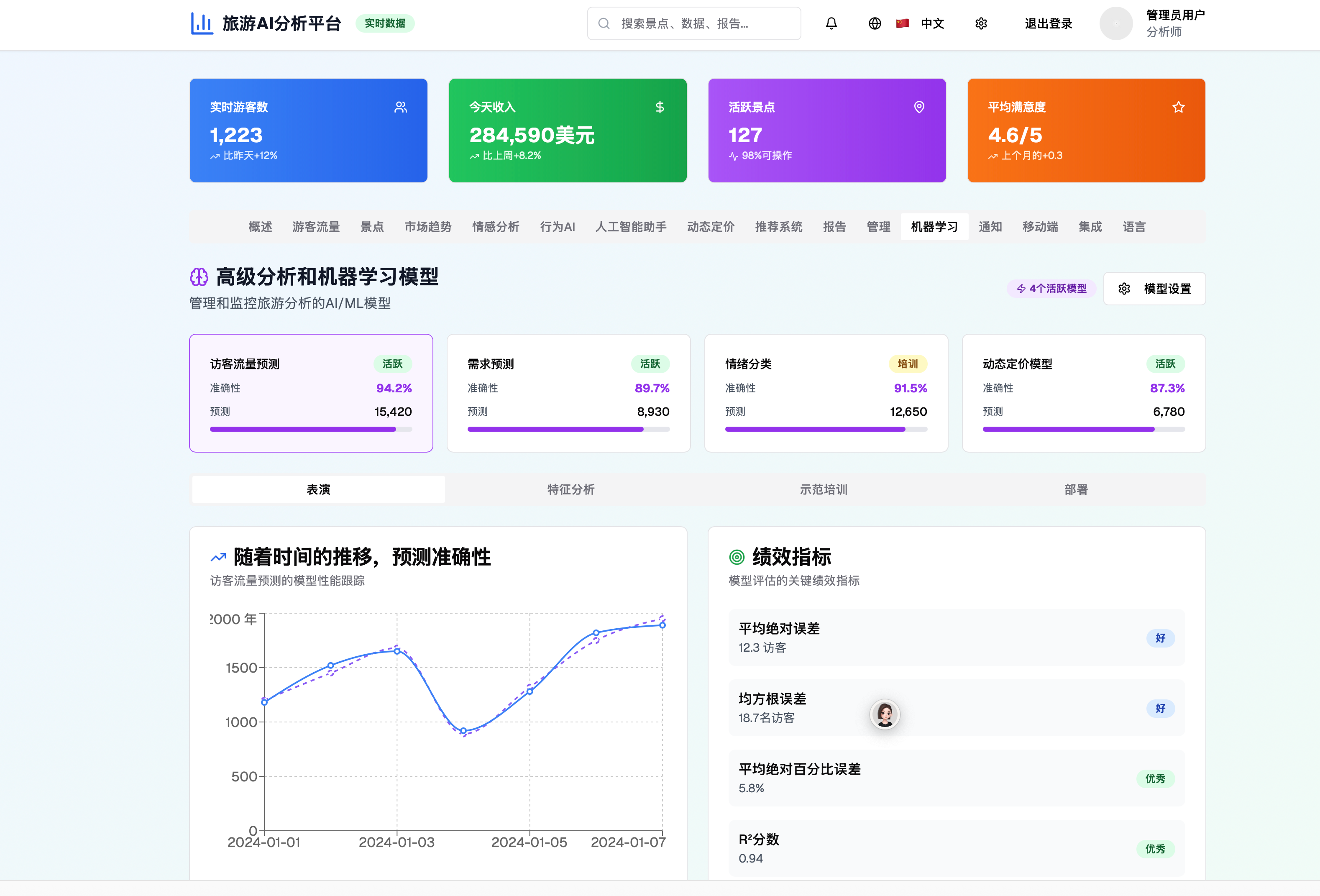Click the 需求预测 accuracy progress bar

pos(568,430)
